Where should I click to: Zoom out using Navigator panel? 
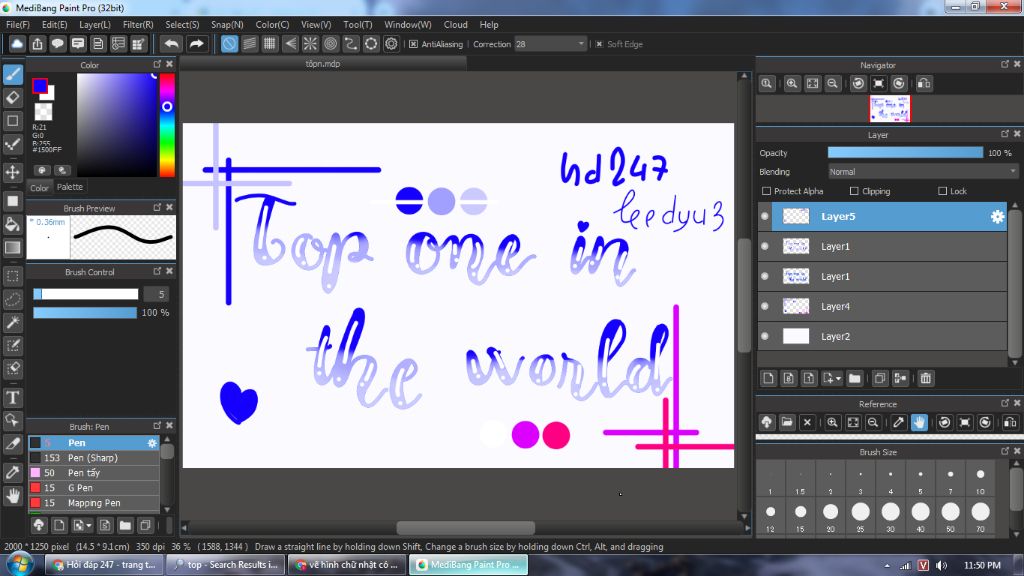click(x=833, y=84)
